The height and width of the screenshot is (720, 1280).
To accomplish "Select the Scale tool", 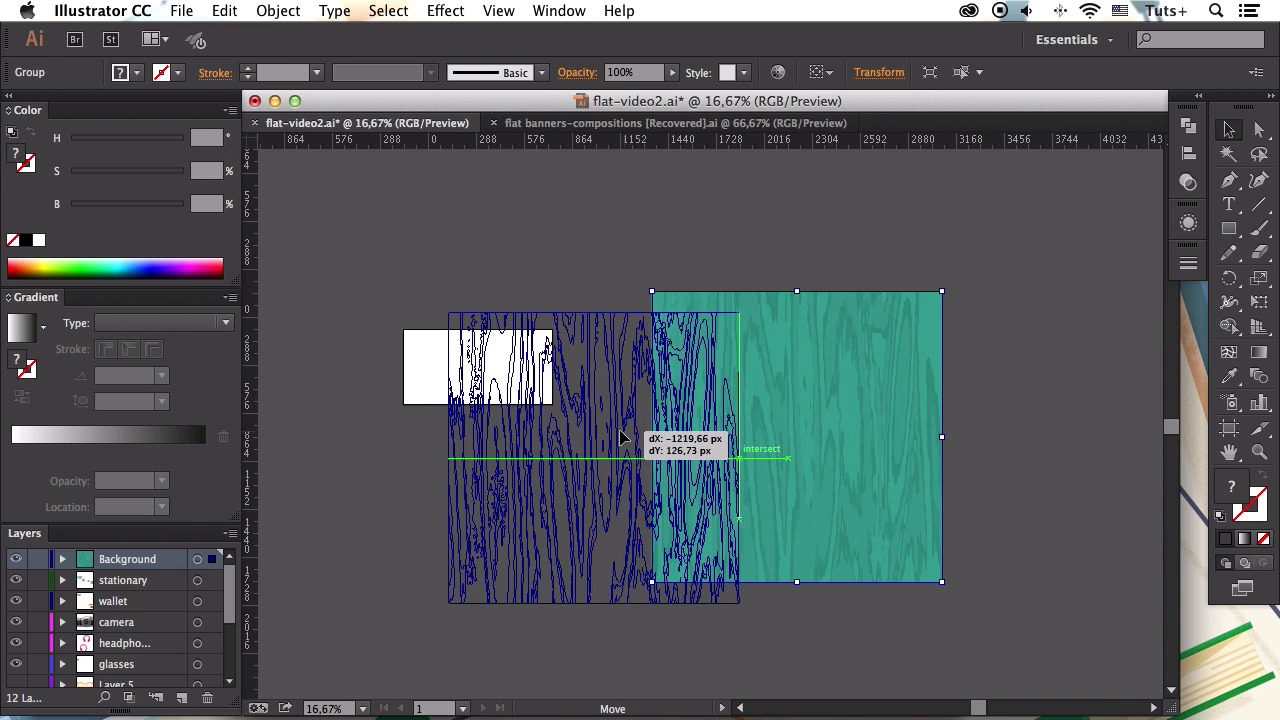I will (1259, 278).
